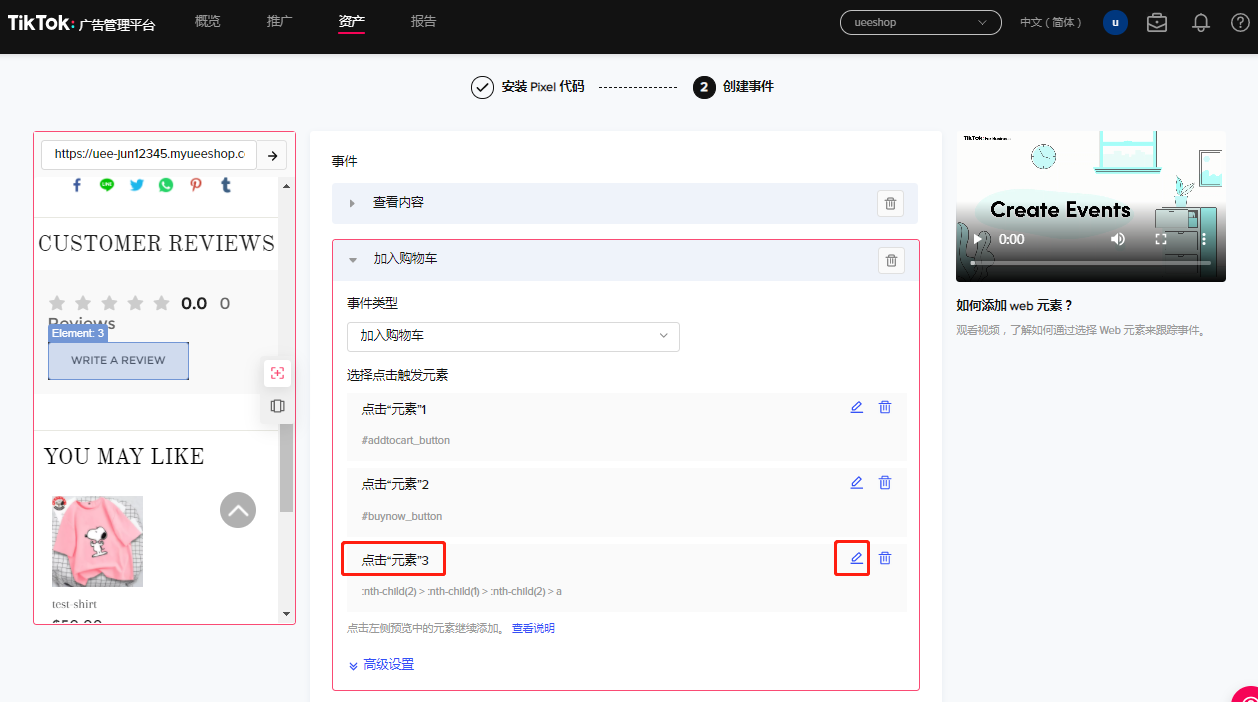Click the star rating in reviews
The height and width of the screenshot is (702, 1258).
click(x=109, y=303)
